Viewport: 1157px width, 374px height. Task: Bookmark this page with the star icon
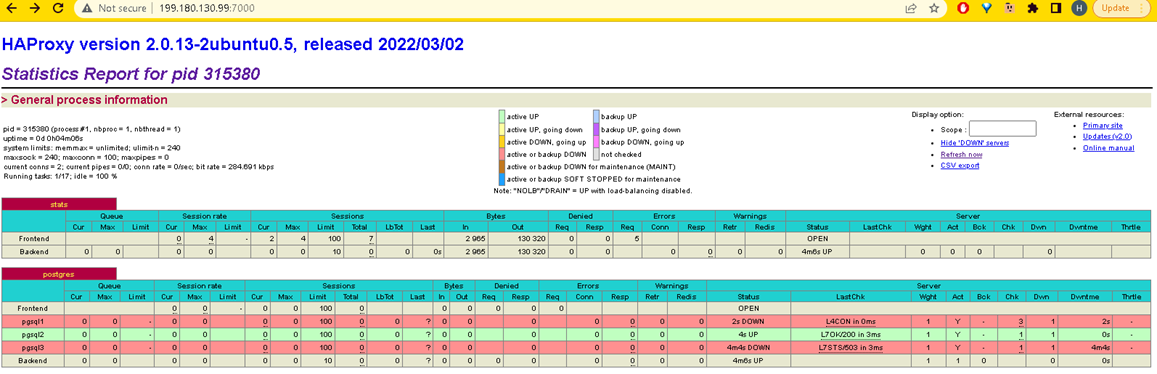tap(934, 8)
